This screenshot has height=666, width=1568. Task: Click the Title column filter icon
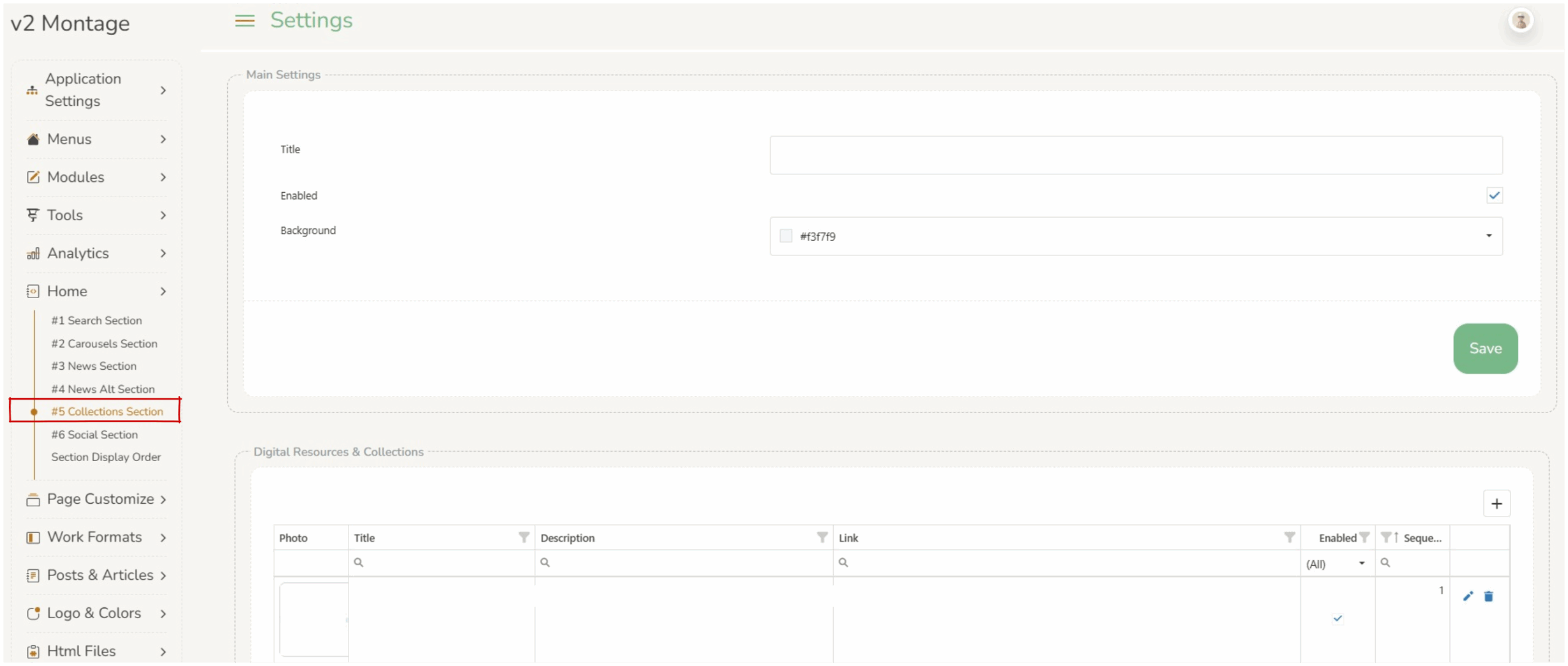(524, 537)
